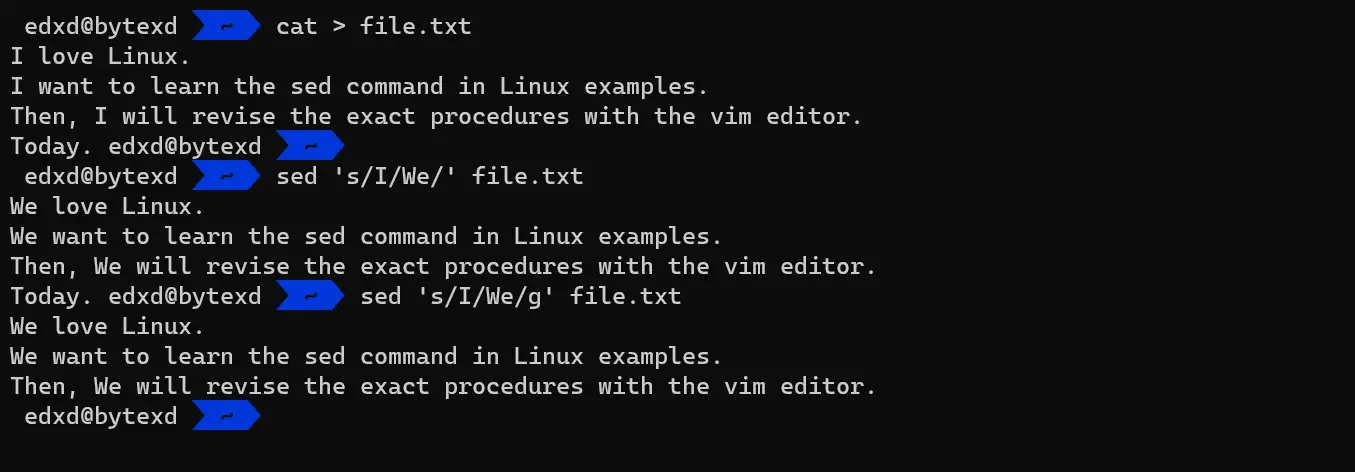Click the line starting 'Then, I will revise'

[x=436, y=116]
